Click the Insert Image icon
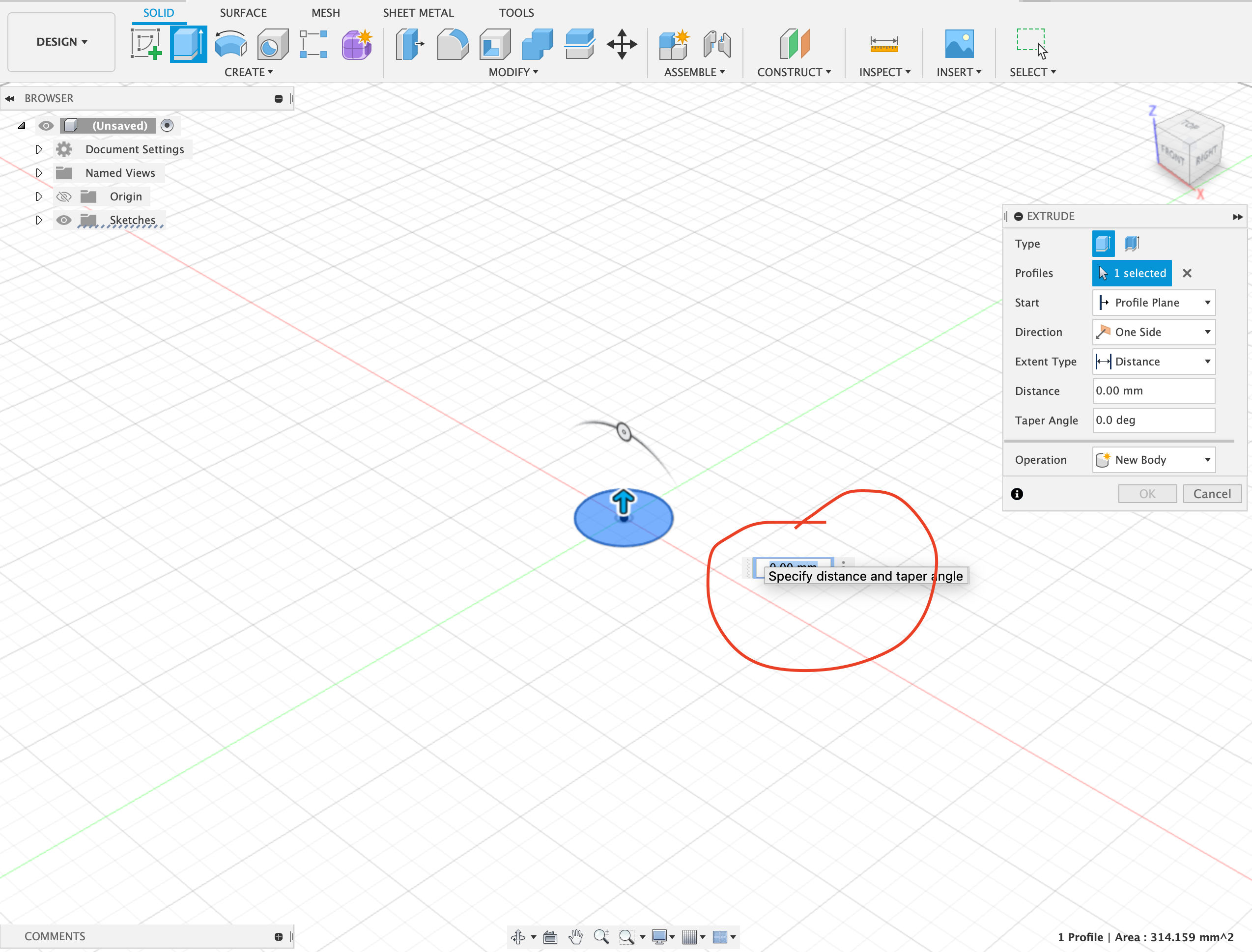This screenshot has height=952, width=1252. pos(959,44)
